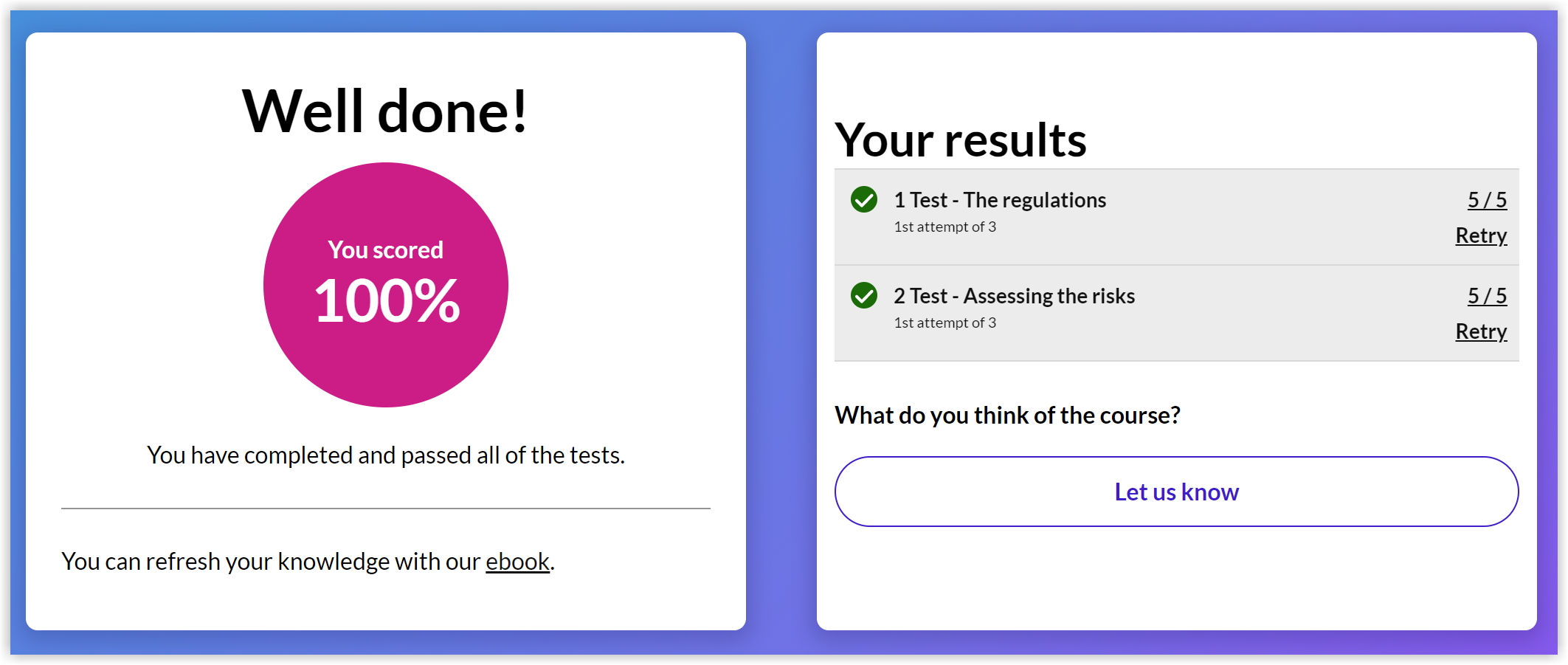Select the 1 Test - The regulations title

(1000, 200)
